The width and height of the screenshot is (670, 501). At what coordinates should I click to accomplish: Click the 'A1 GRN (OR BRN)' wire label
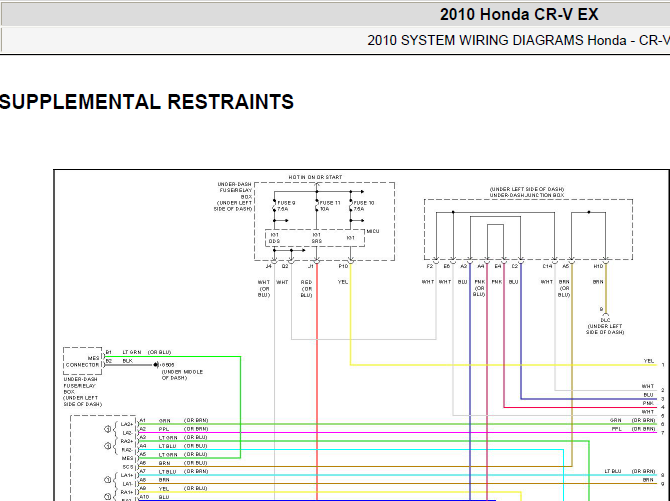point(174,421)
